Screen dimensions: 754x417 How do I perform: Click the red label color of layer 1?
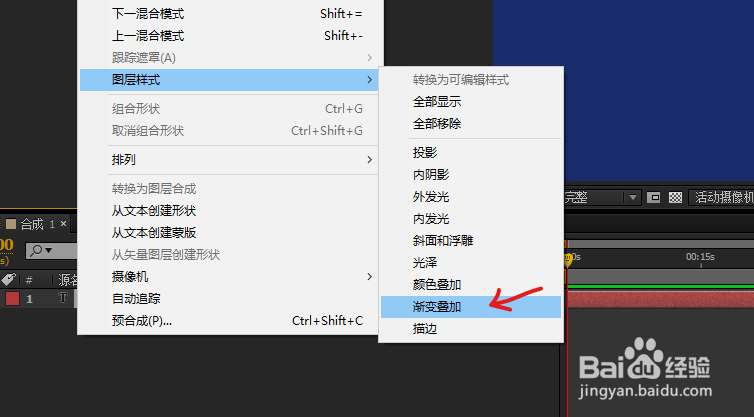point(13,299)
